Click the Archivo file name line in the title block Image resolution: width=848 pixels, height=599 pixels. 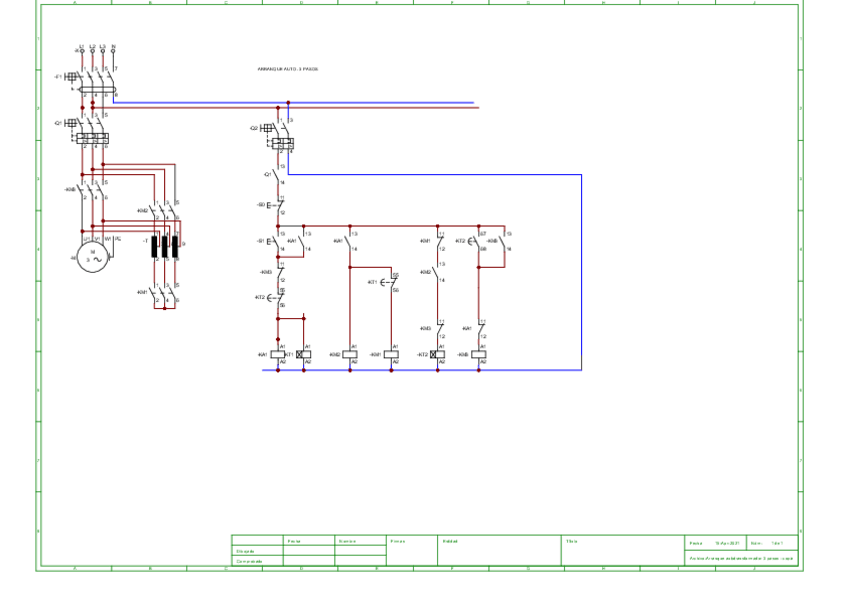[x=741, y=558]
